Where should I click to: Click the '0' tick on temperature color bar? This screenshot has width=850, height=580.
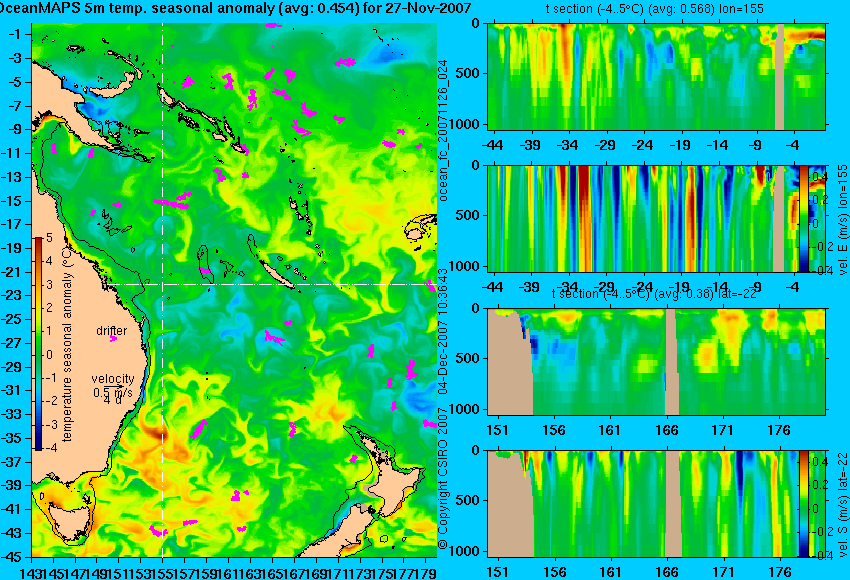tap(49, 355)
